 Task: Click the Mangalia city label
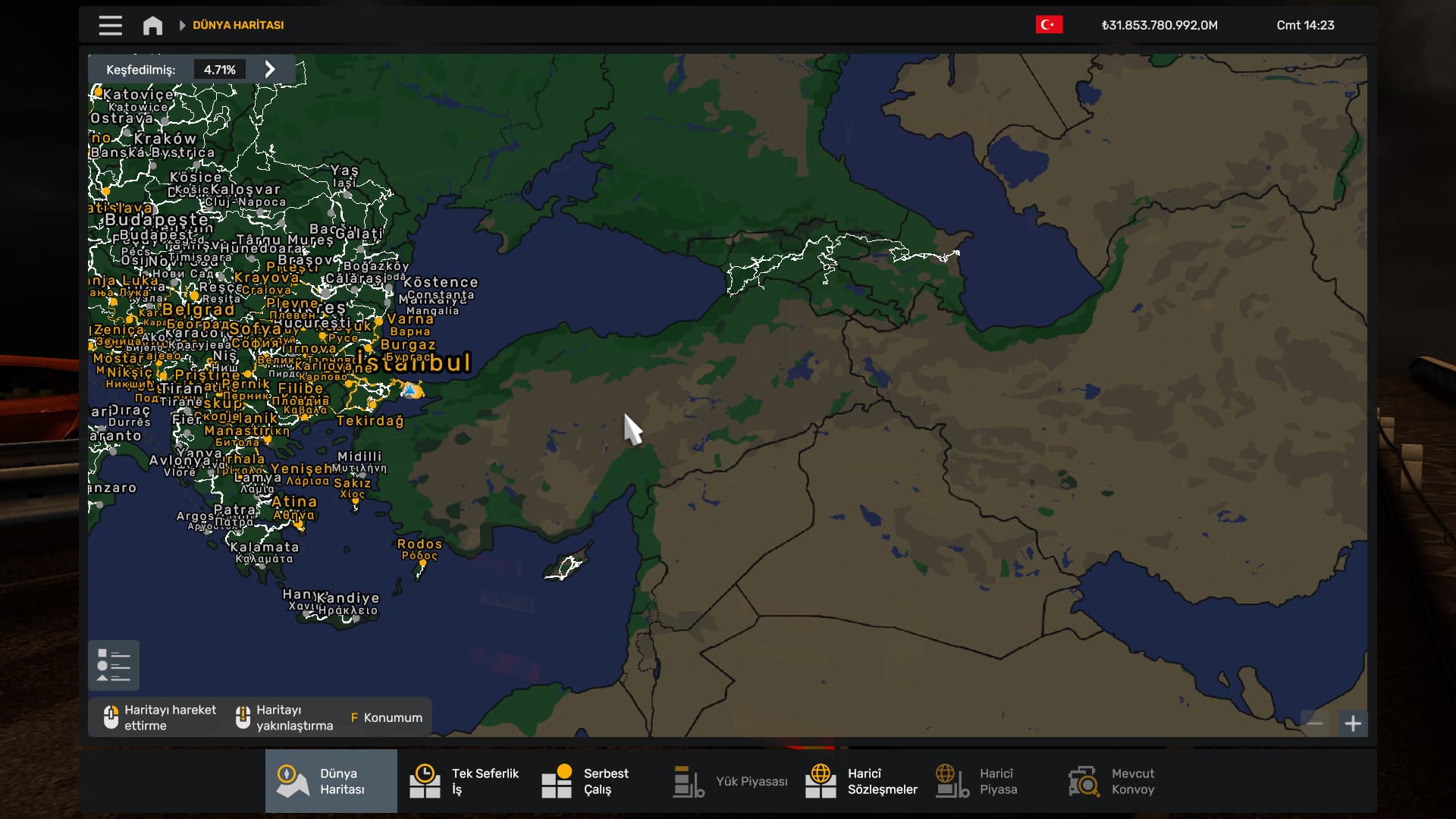(x=432, y=310)
